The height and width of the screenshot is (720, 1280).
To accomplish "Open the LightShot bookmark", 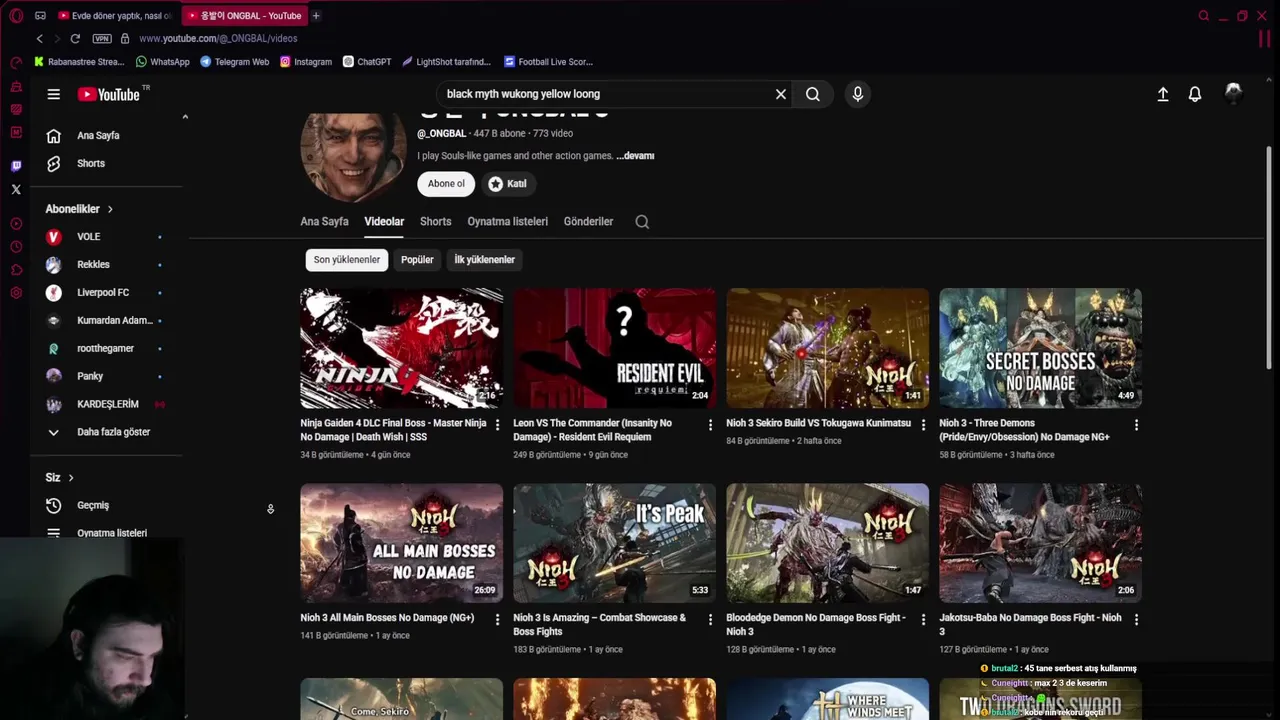I will click(x=446, y=62).
